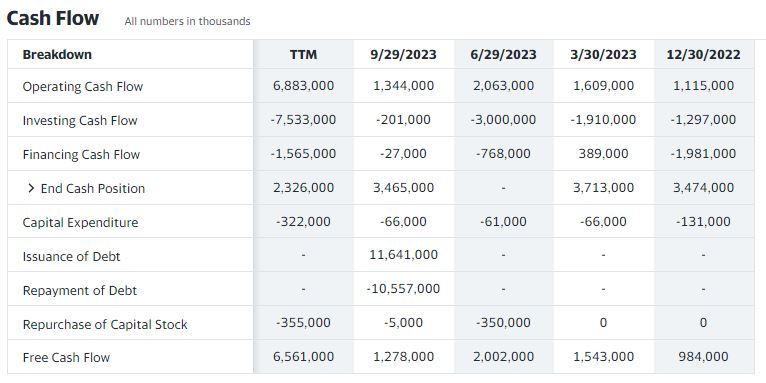Click the Cash Flow heading
Screen dimensions: 766x383
[x=53, y=19]
